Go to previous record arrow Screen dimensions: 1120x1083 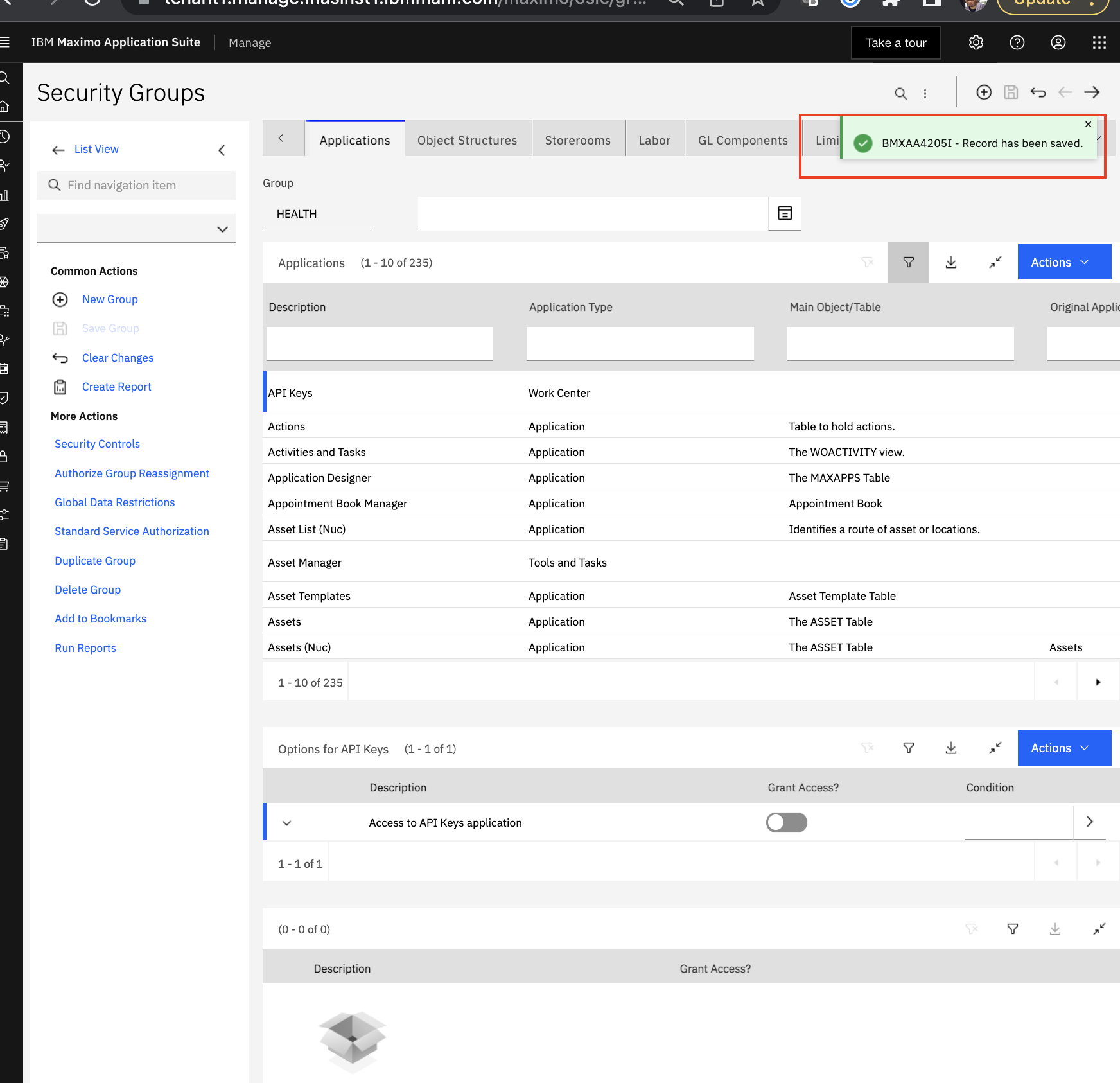tap(1065, 92)
